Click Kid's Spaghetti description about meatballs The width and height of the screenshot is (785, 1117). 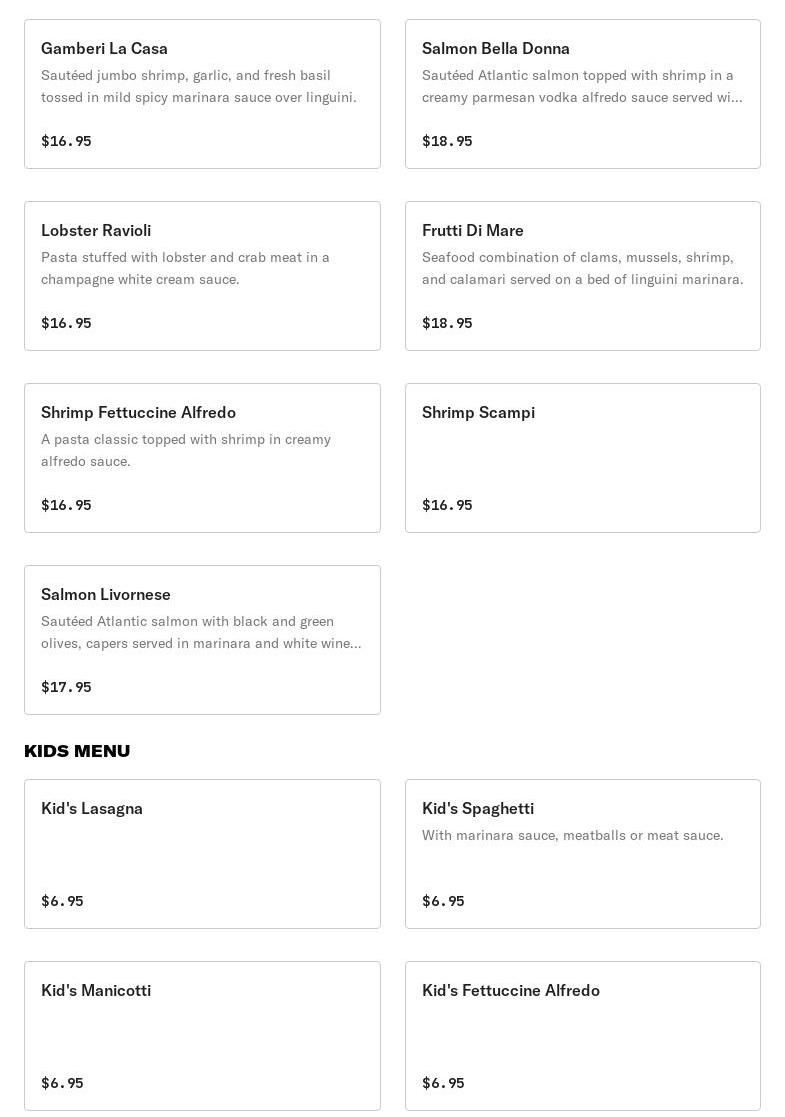(572, 835)
